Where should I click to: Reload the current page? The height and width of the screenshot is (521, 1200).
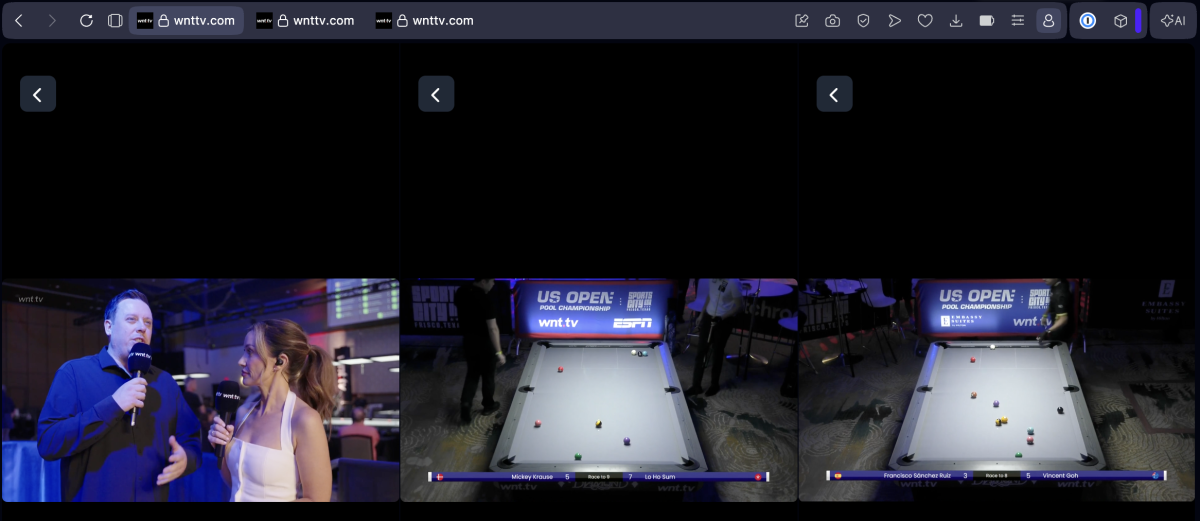click(x=86, y=20)
